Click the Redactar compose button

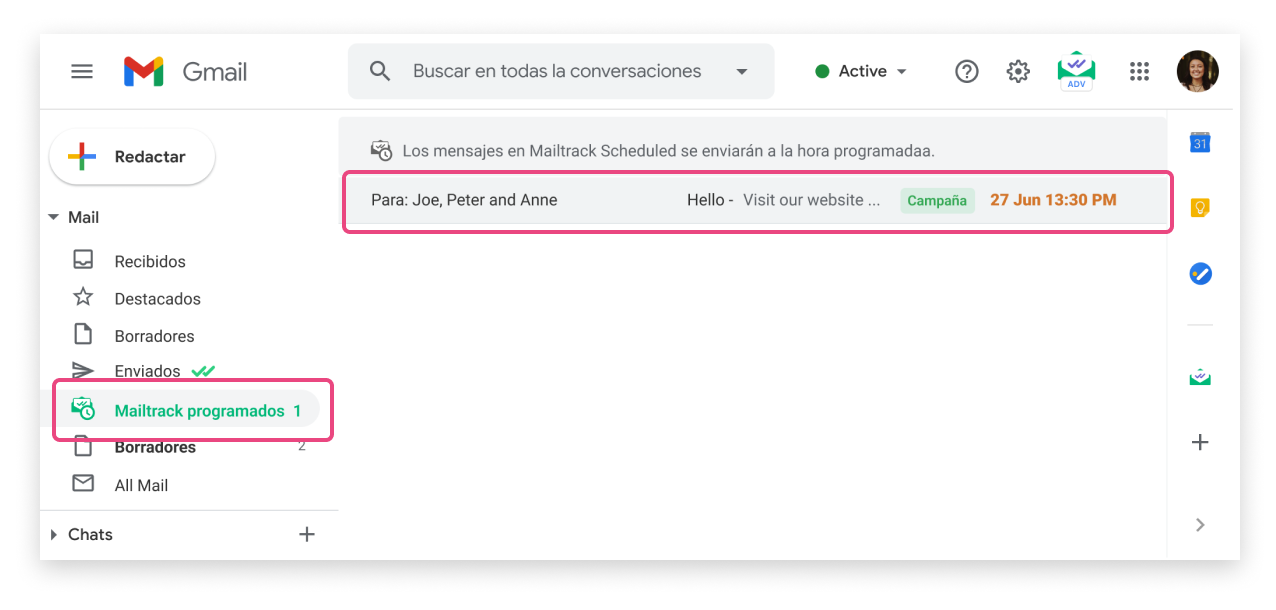(x=132, y=157)
